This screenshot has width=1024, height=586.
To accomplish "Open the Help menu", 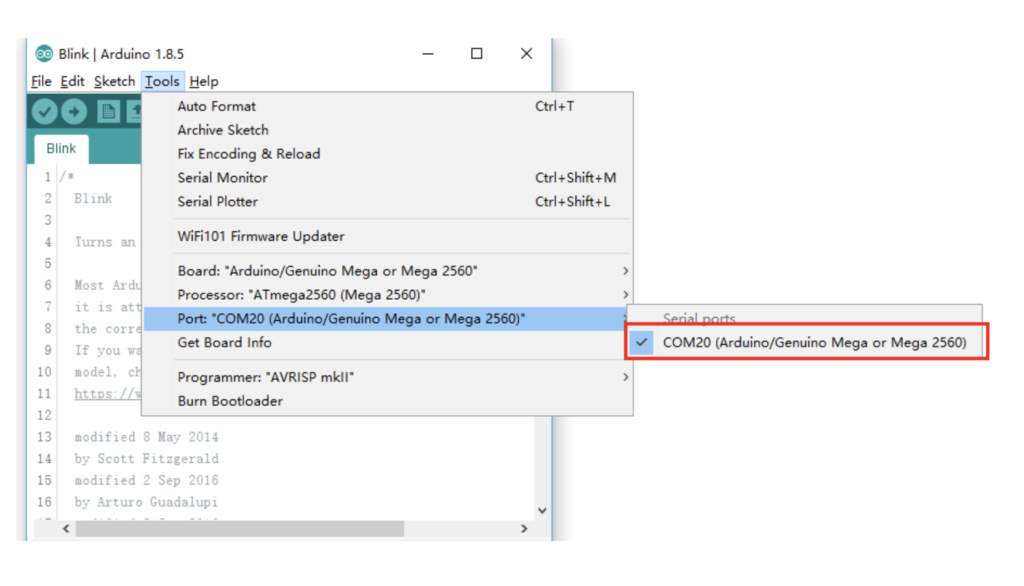I will [x=204, y=81].
